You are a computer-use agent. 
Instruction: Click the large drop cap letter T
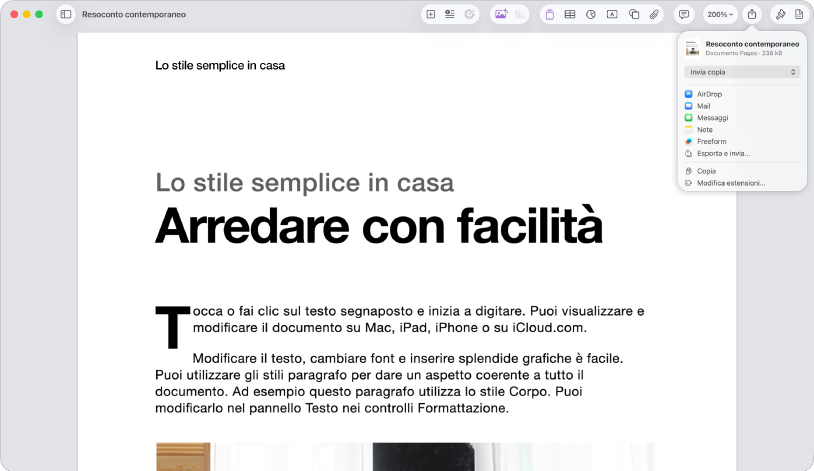(x=173, y=327)
